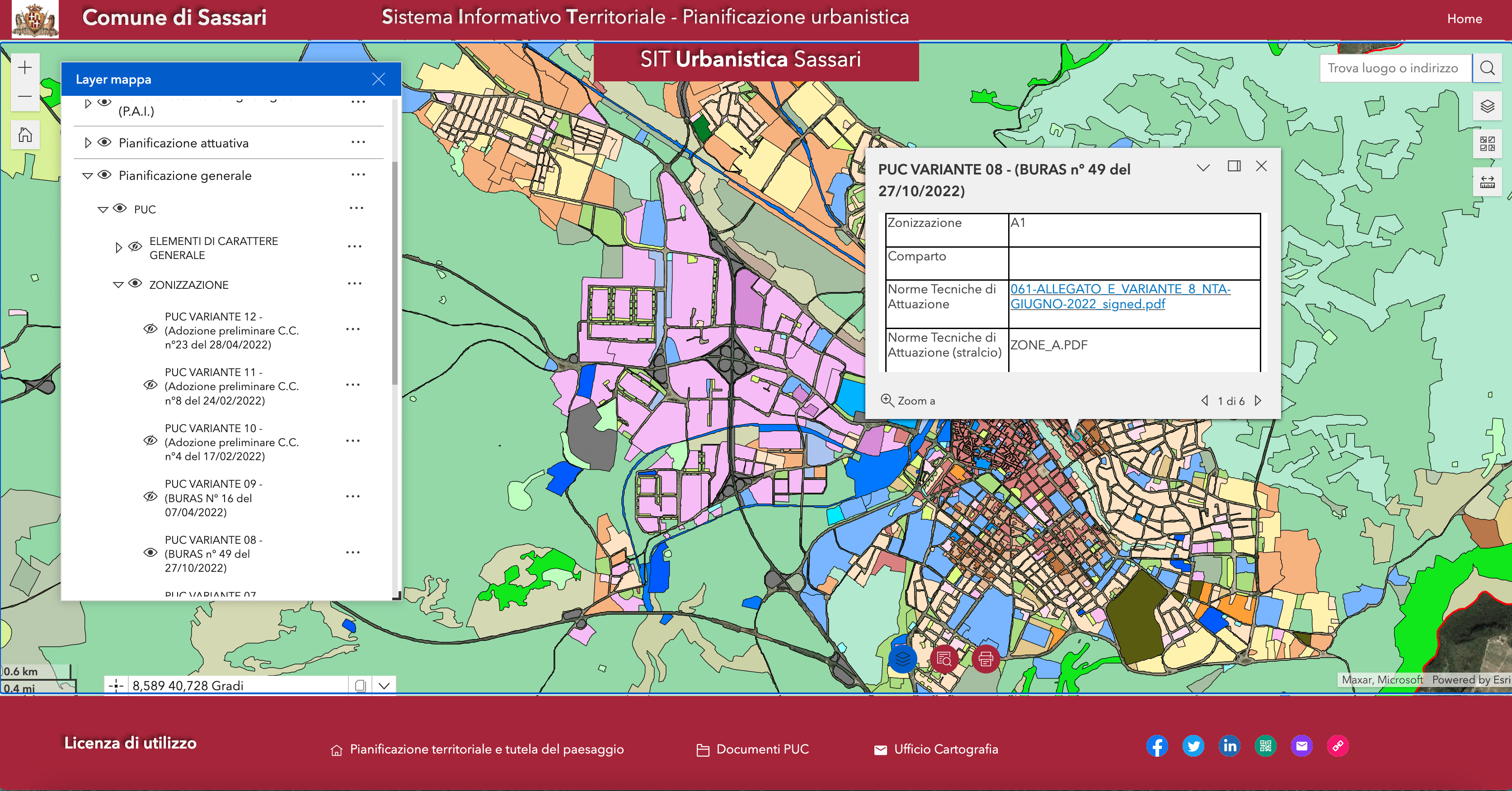Open options for Pianificazione generale layer

tap(358, 175)
